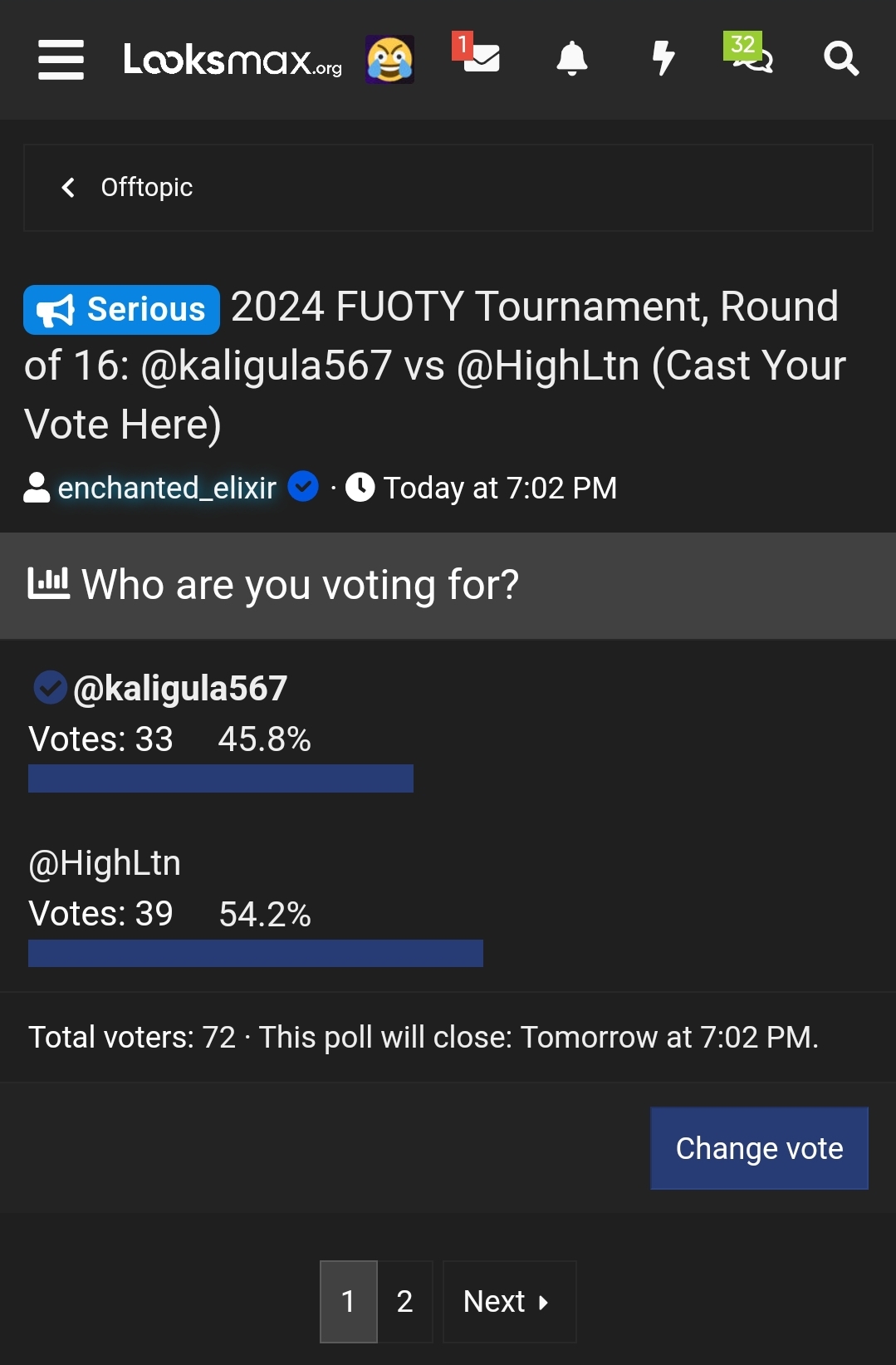Screen dimensions: 896x1365
Task: Select the @kaligula567 poll option
Action: pyautogui.click(x=179, y=689)
